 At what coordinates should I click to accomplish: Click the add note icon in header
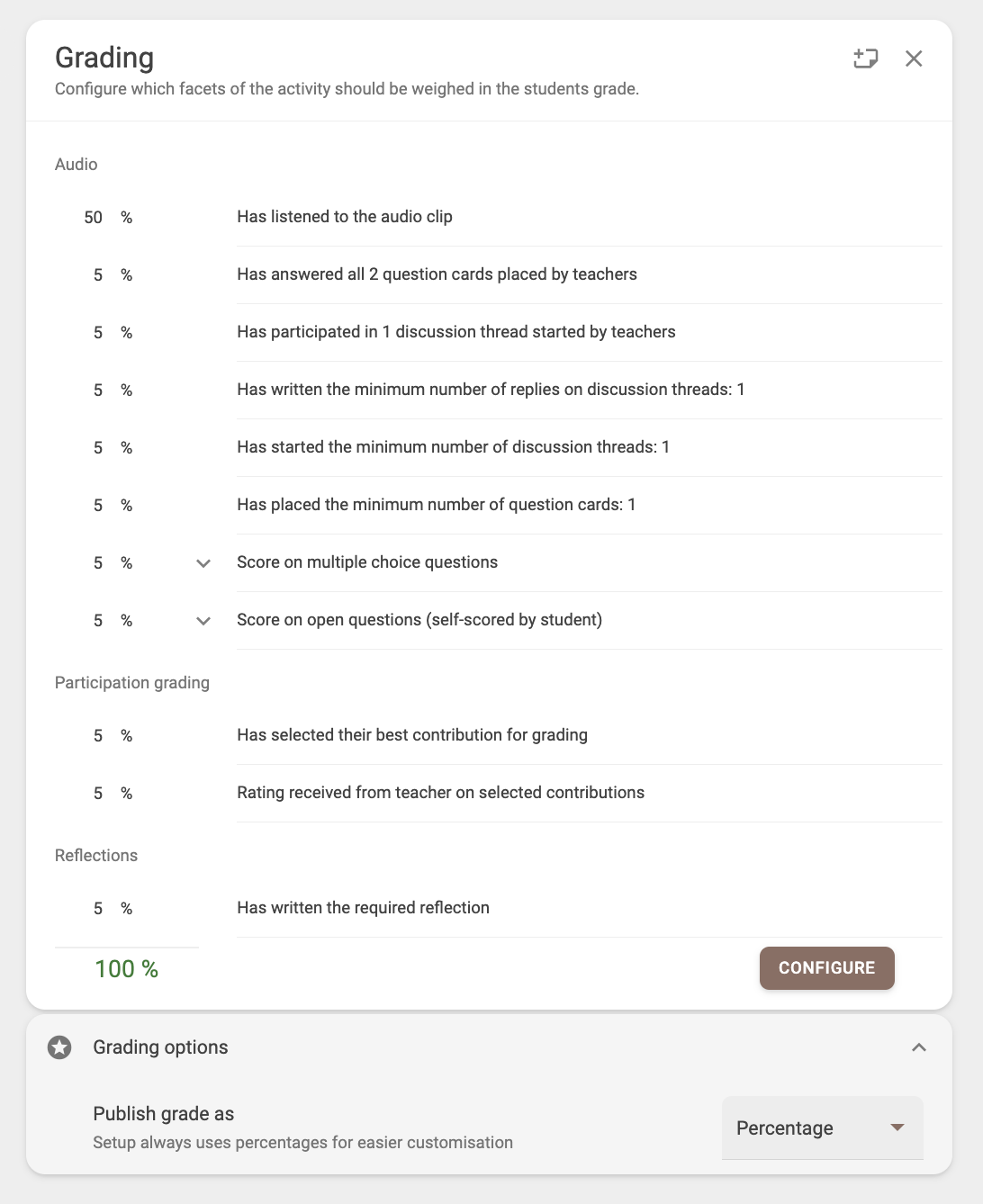(x=865, y=58)
